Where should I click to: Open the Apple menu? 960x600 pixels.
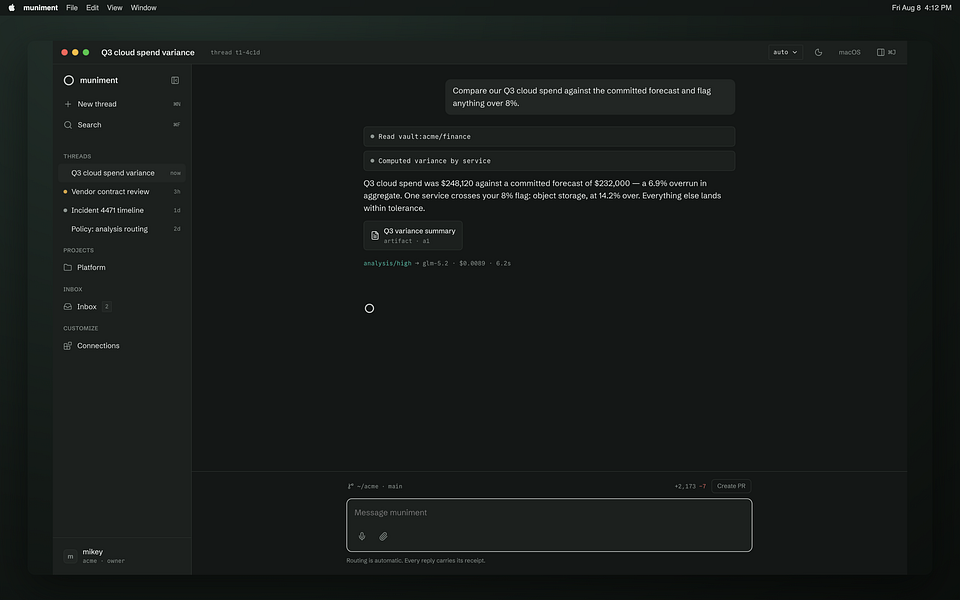pos(11,8)
